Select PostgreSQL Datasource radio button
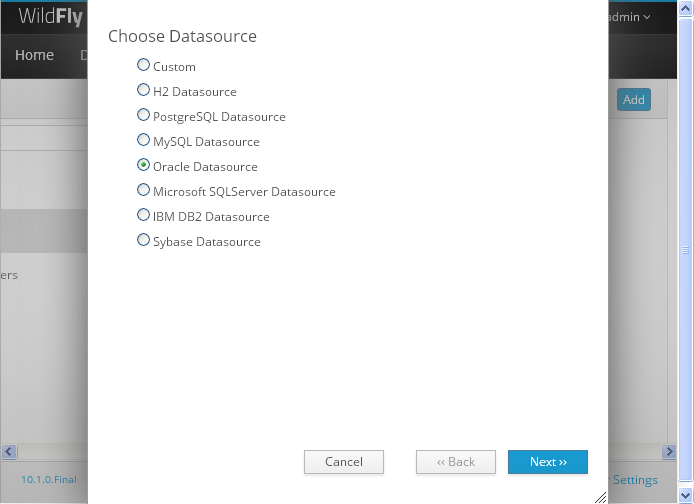694x504 pixels. (x=143, y=115)
